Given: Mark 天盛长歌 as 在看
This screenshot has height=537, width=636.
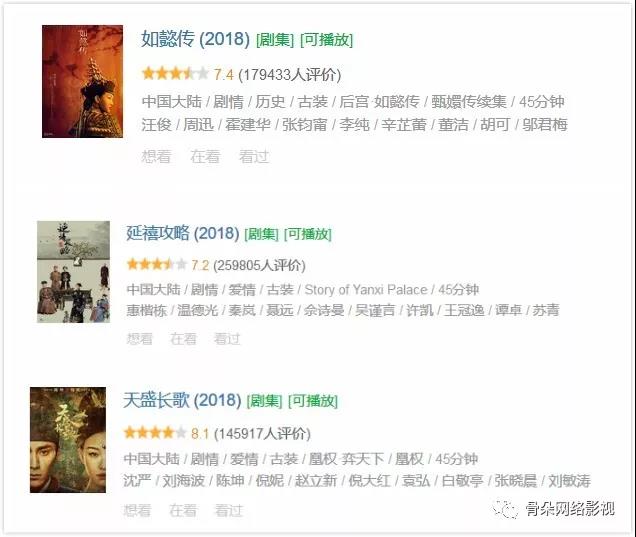Looking at the screenshot, I should pos(183,510).
